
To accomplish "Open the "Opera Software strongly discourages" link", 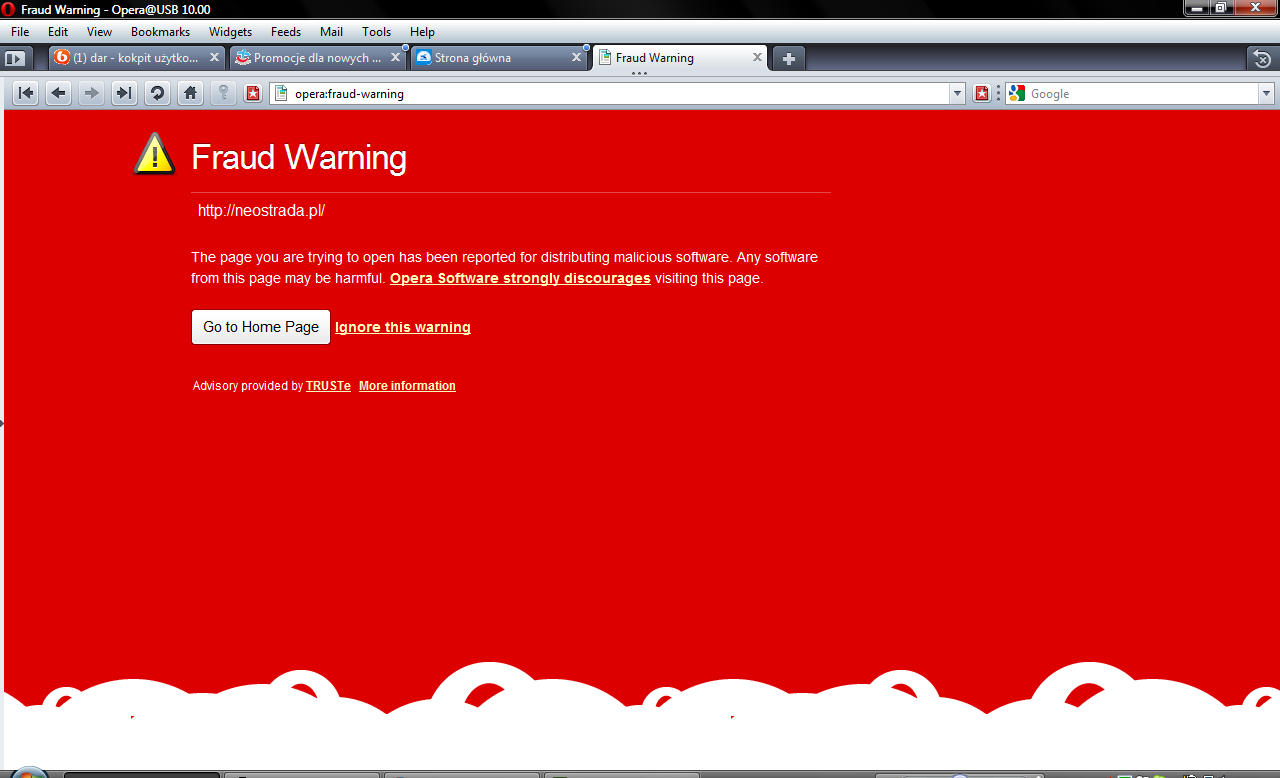I will [x=520, y=278].
